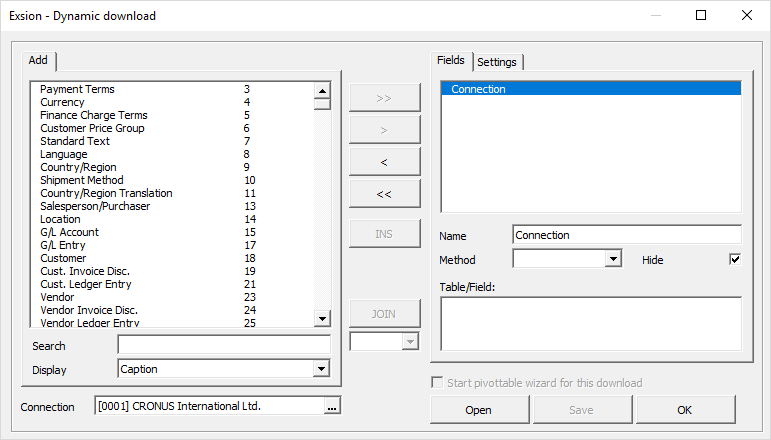Viewport: 771px width, 440px height.
Task: Confirm with the OK button
Action: tap(685, 410)
